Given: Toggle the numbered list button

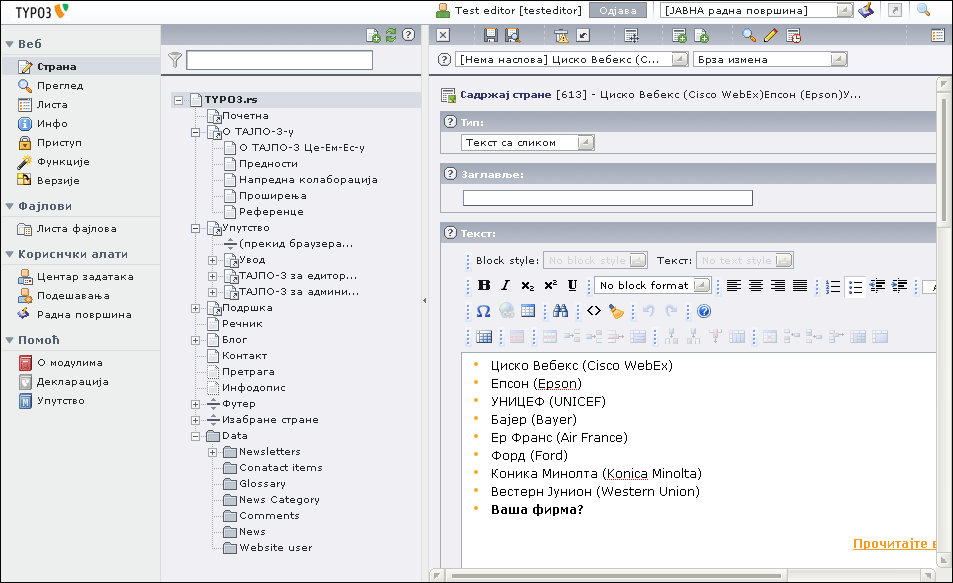Looking at the screenshot, I should (x=833, y=286).
